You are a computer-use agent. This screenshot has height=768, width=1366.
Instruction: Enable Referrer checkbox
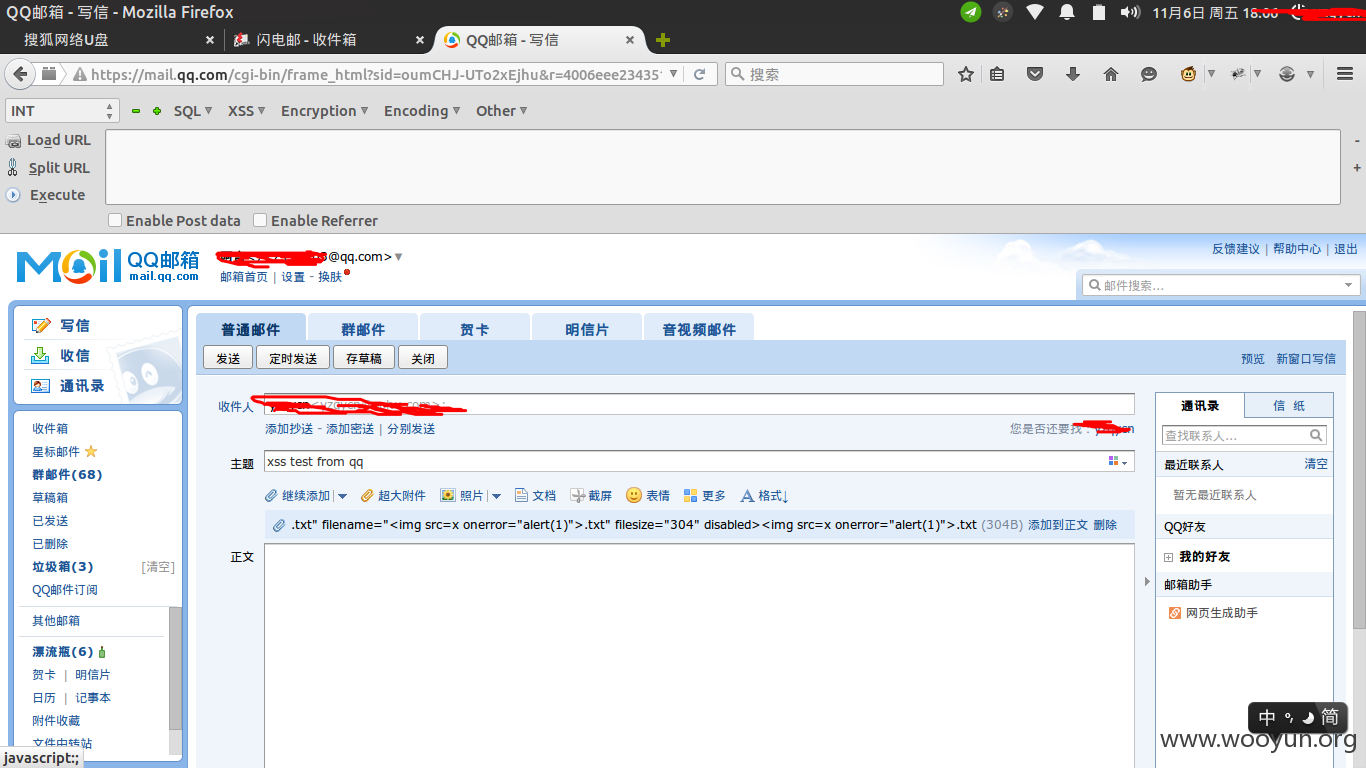(260, 220)
